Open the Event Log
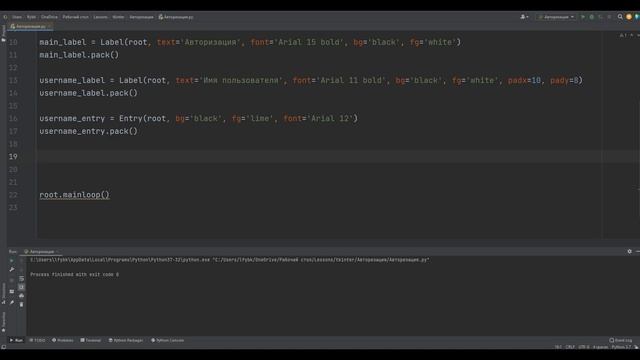Viewport: 640px width, 360px height. 620,340
